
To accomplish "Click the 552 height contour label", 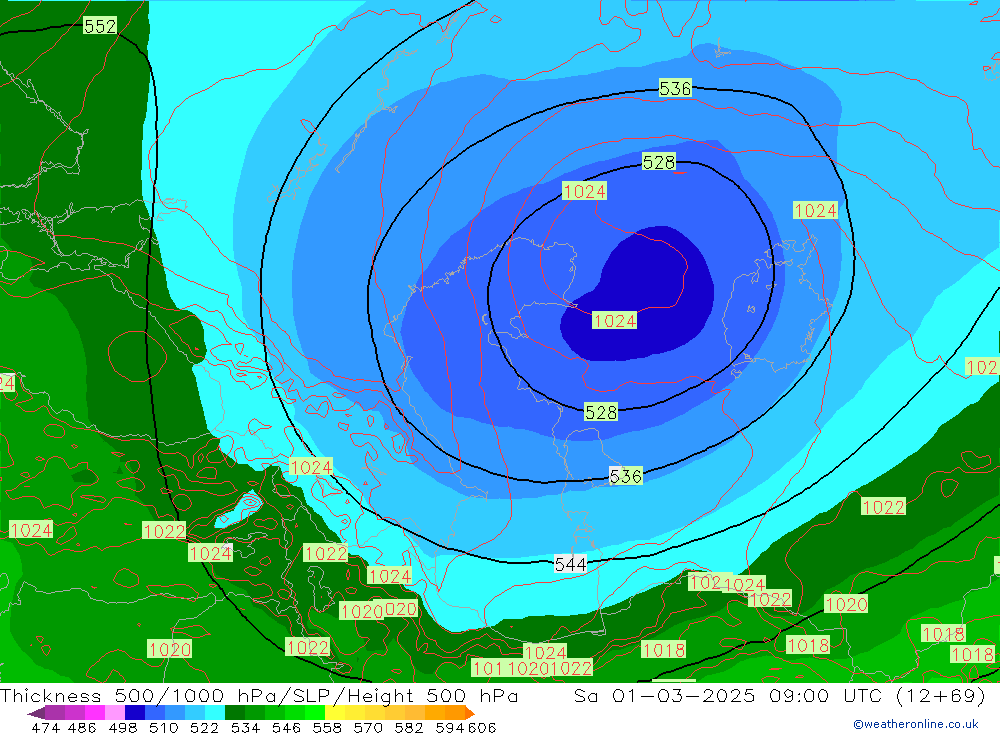I will tap(100, 26).
